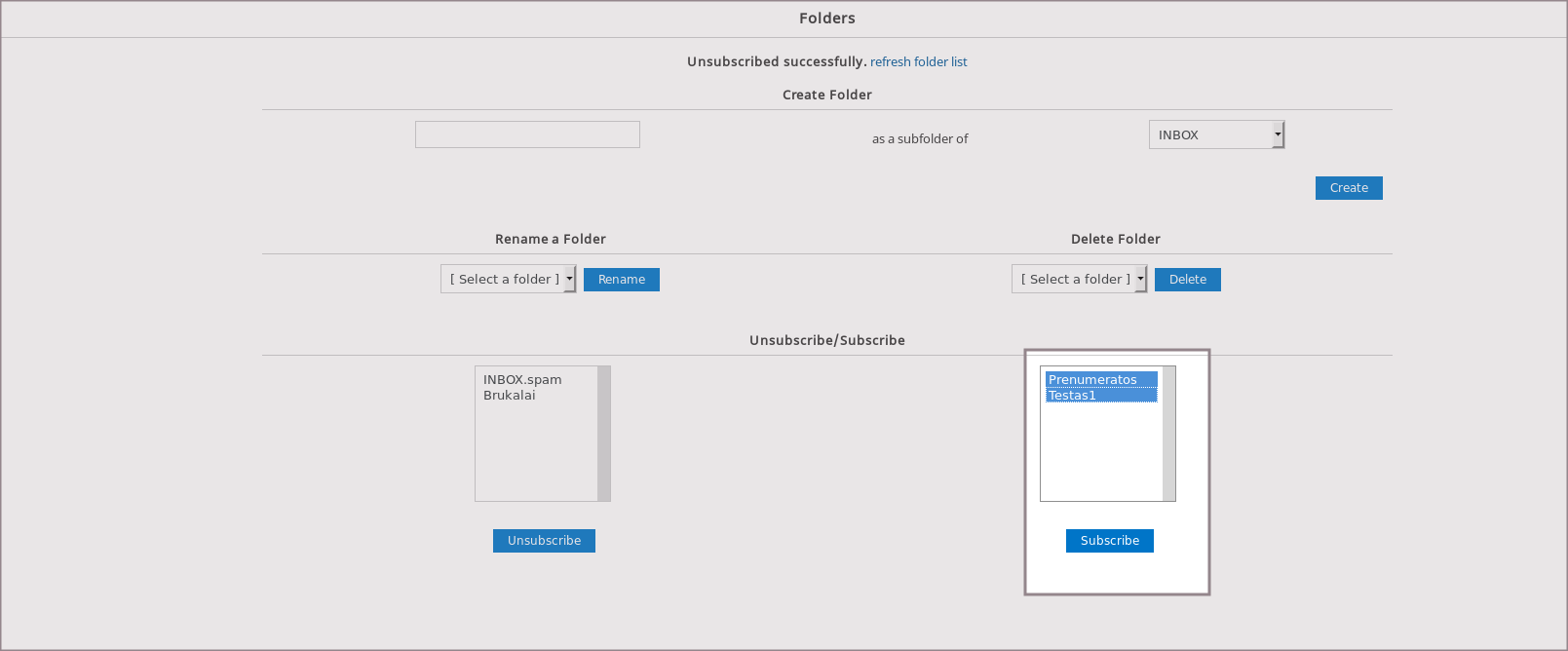The image size is (1568, 651).
Task: Click scrollbar of the Prenumeratos folder list
Action: coord(1169,434)
